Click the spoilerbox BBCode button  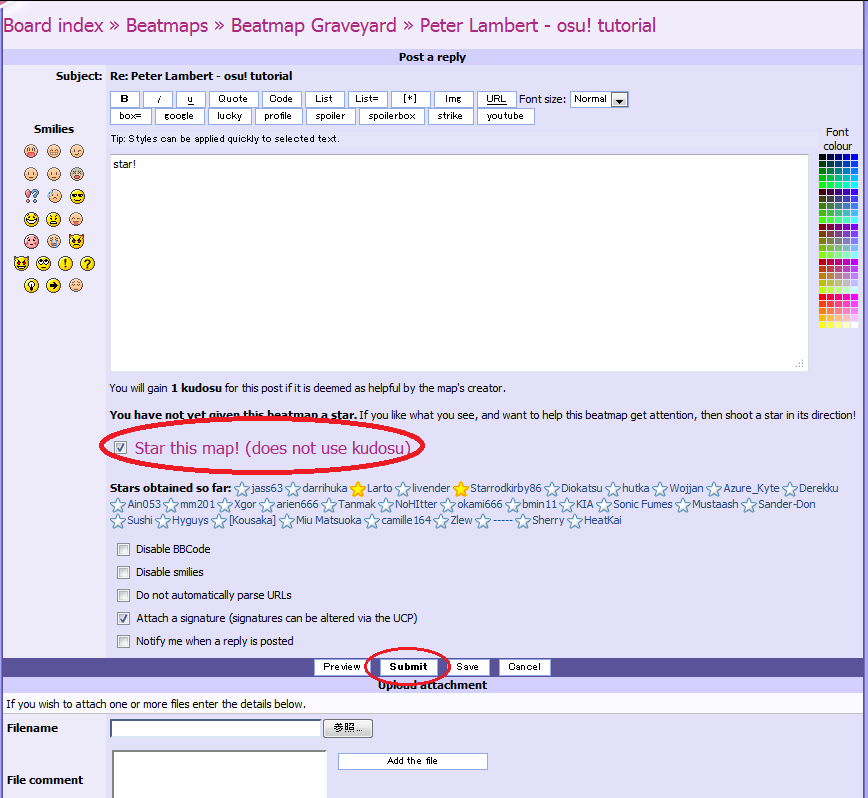coord(392,116)
